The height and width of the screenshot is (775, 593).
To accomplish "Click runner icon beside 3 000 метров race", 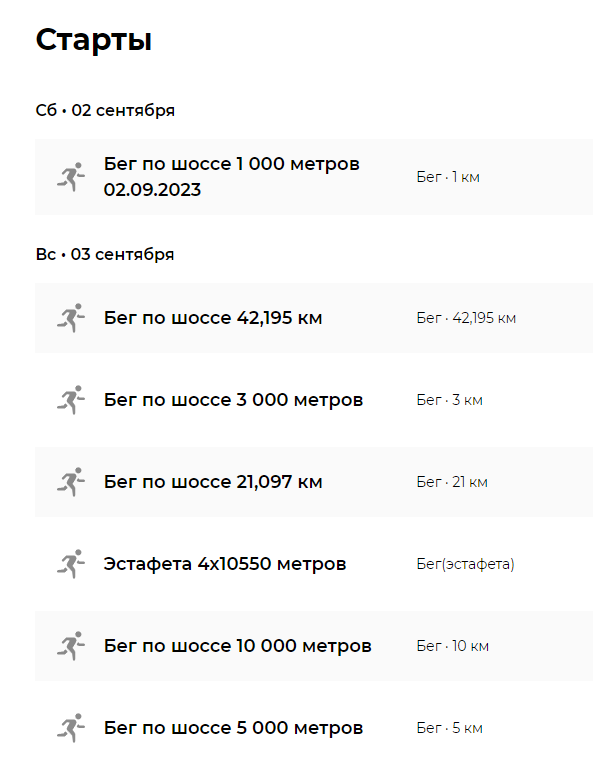I will pos(71,400).
